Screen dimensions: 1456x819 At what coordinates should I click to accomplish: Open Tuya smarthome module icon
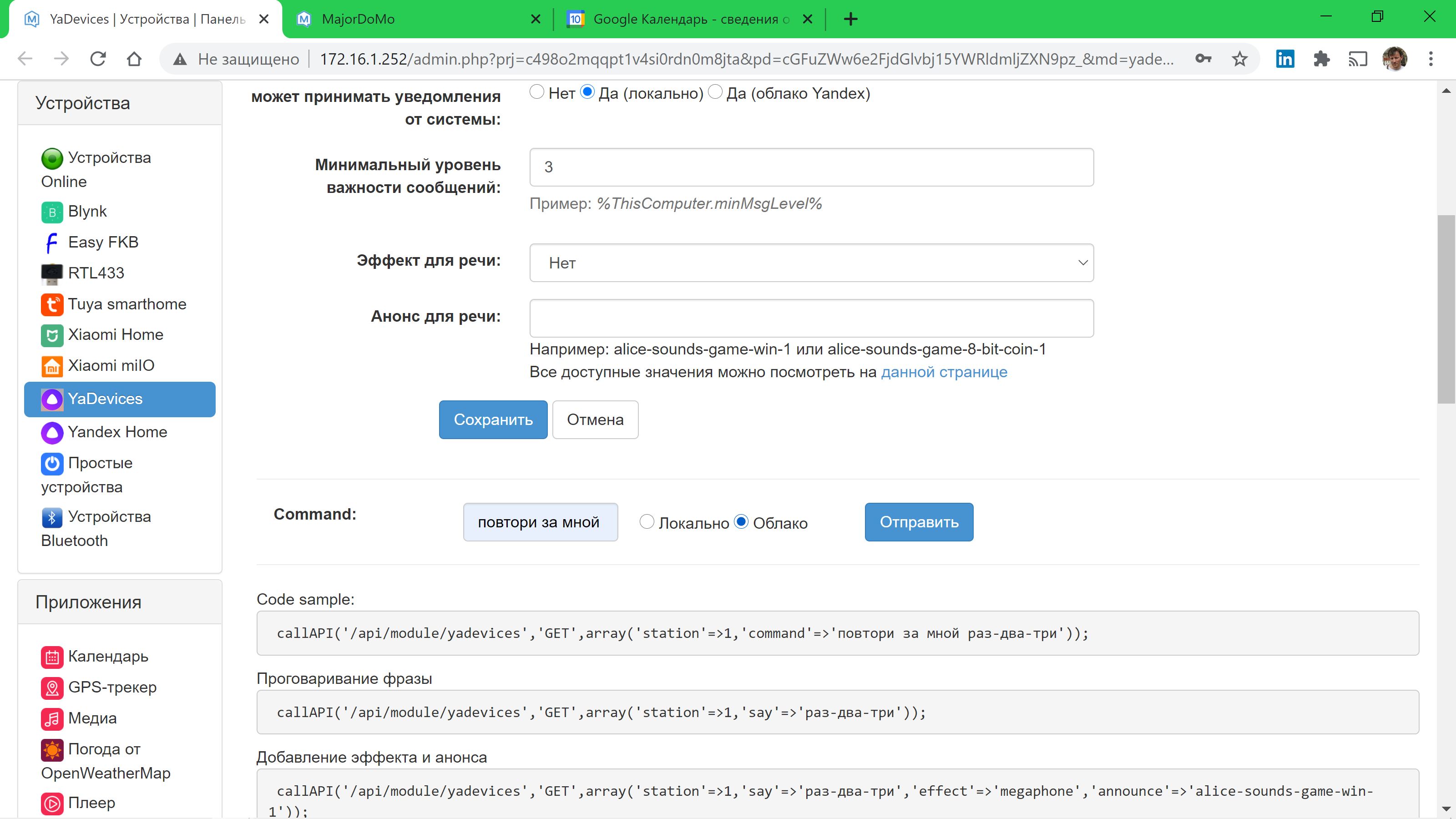point(52,305)
